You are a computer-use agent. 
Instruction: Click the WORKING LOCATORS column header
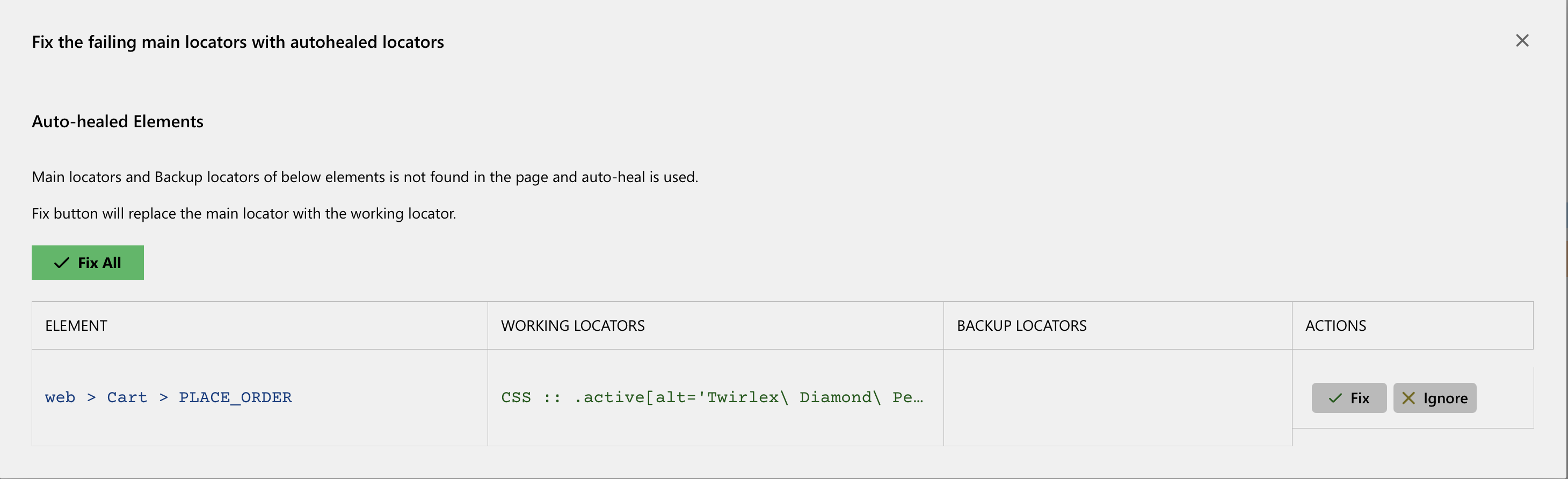[572, 325]
